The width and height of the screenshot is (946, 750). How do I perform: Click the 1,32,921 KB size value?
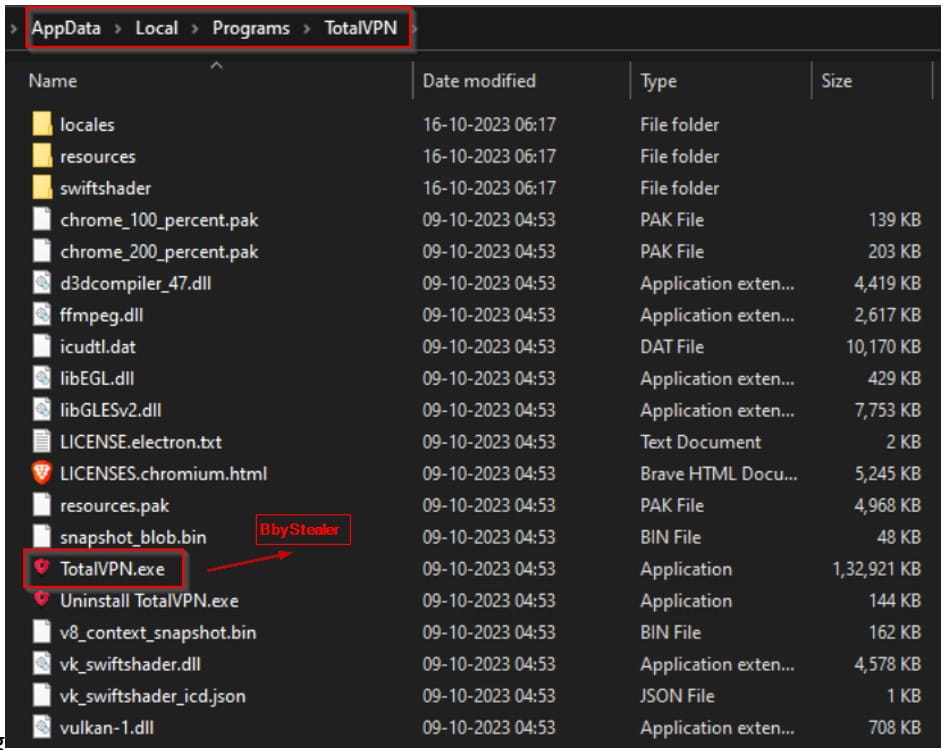pos(877,569)
